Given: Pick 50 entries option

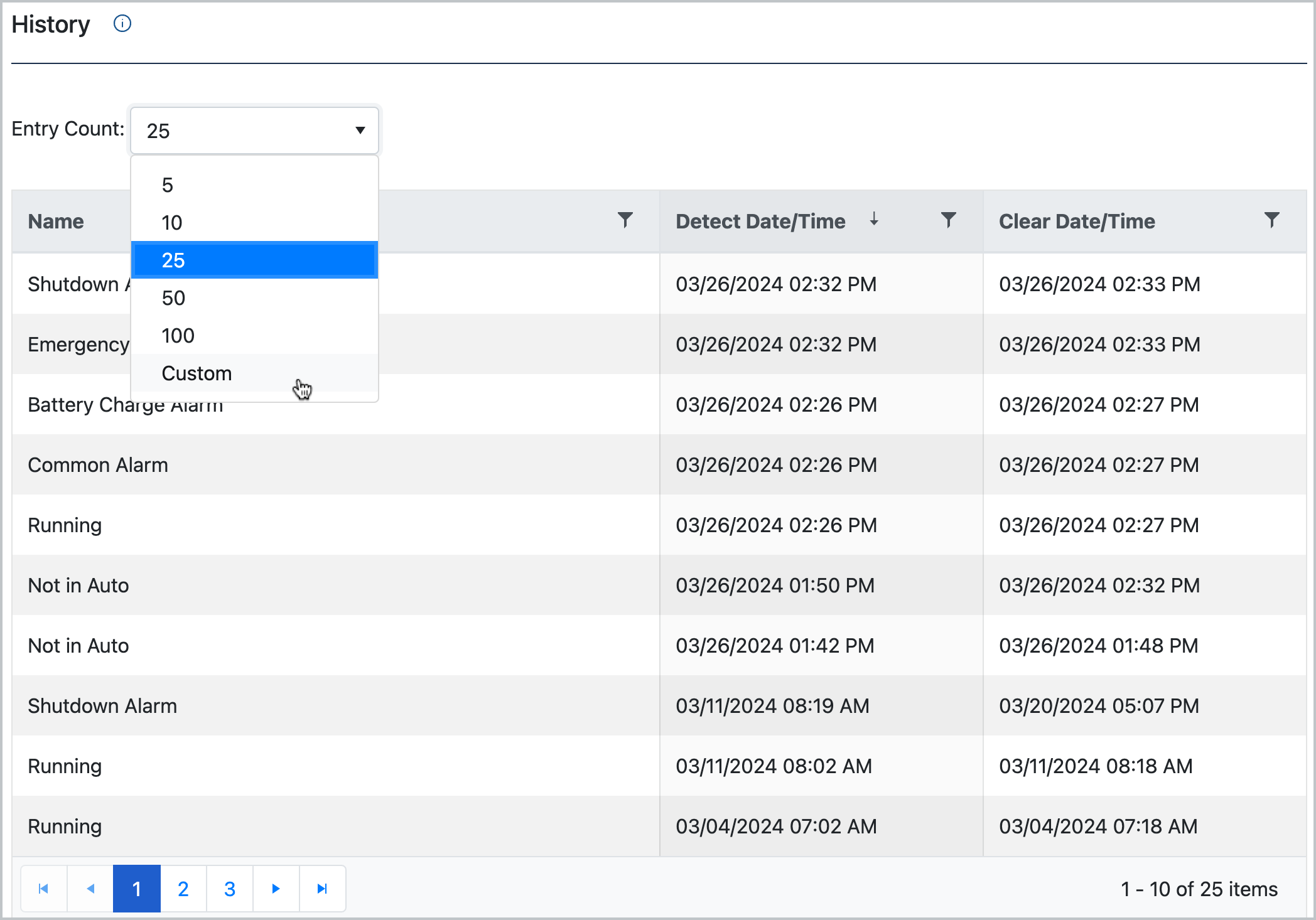Looking at the screenshot, I should pos(174,298).
